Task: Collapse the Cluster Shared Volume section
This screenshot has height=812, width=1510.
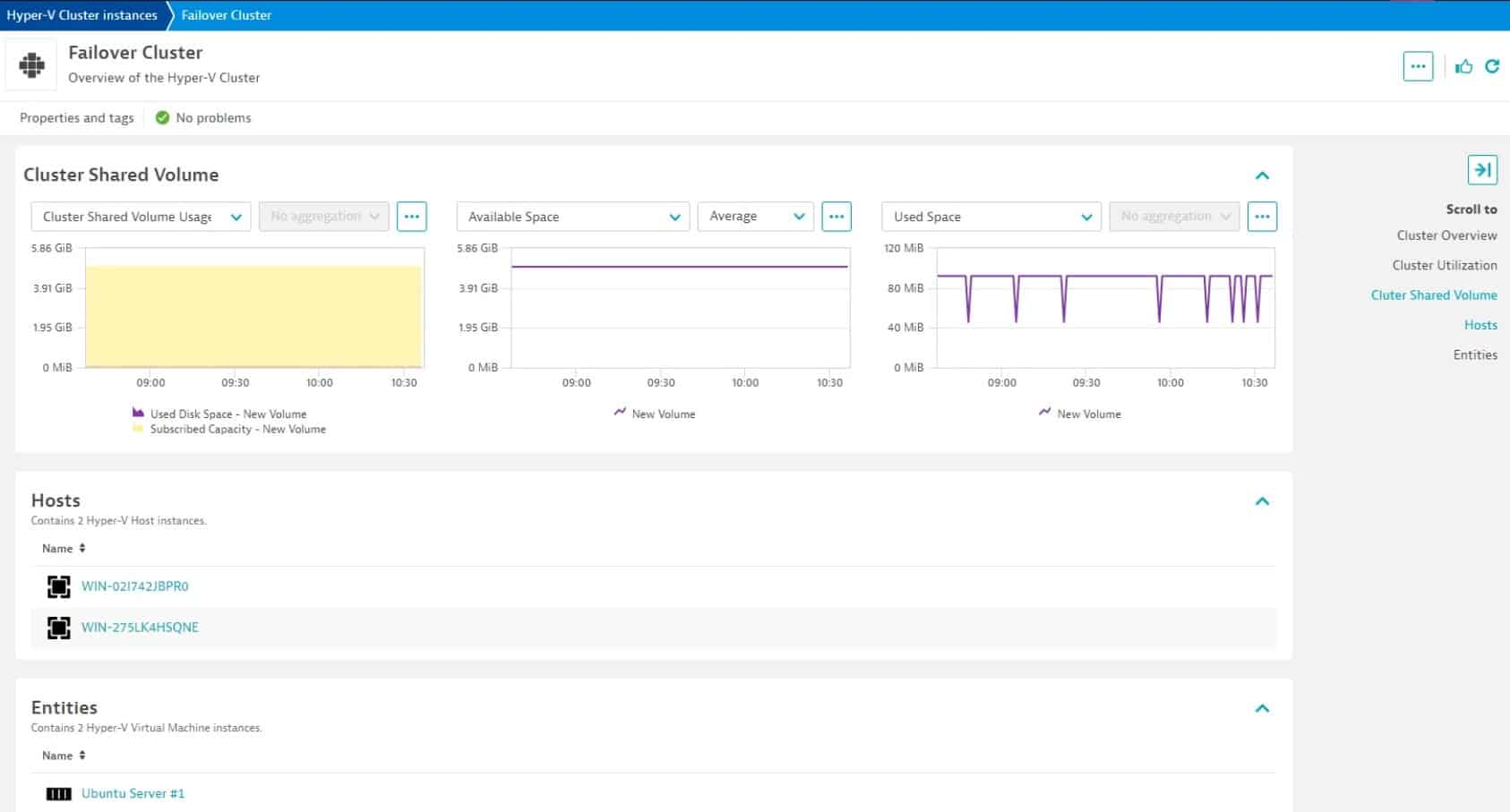Action: pos(1262,175)
